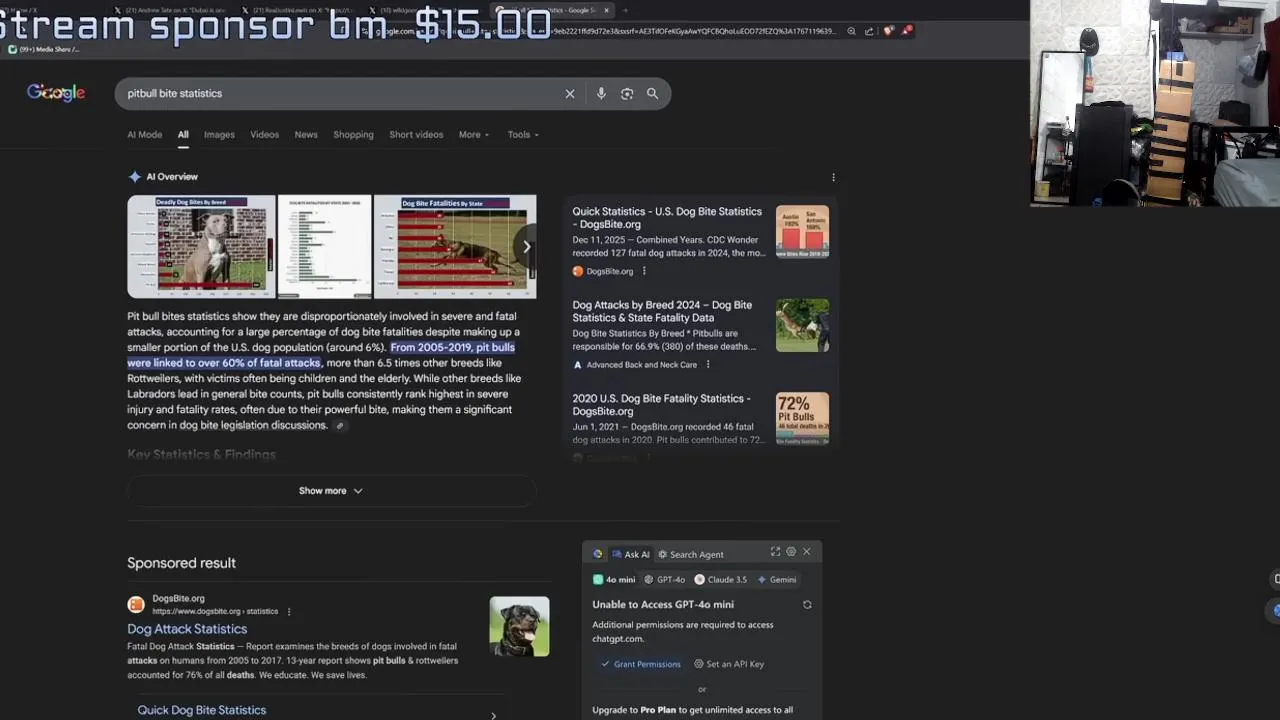The image size is (1280, 720).
Task: Open Quick Statistics - U.S. Dog Bite Statistics source
Action: coord(667,218)
